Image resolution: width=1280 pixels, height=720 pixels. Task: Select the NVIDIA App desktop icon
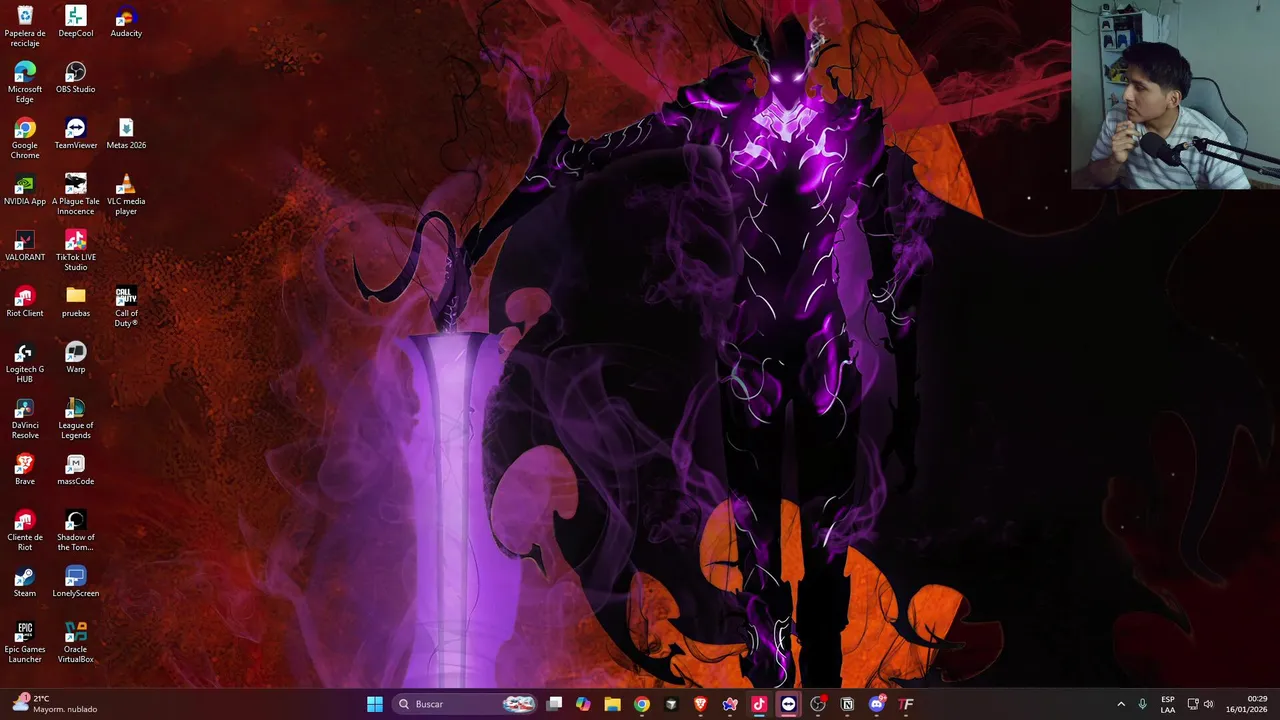pos(25,190)
